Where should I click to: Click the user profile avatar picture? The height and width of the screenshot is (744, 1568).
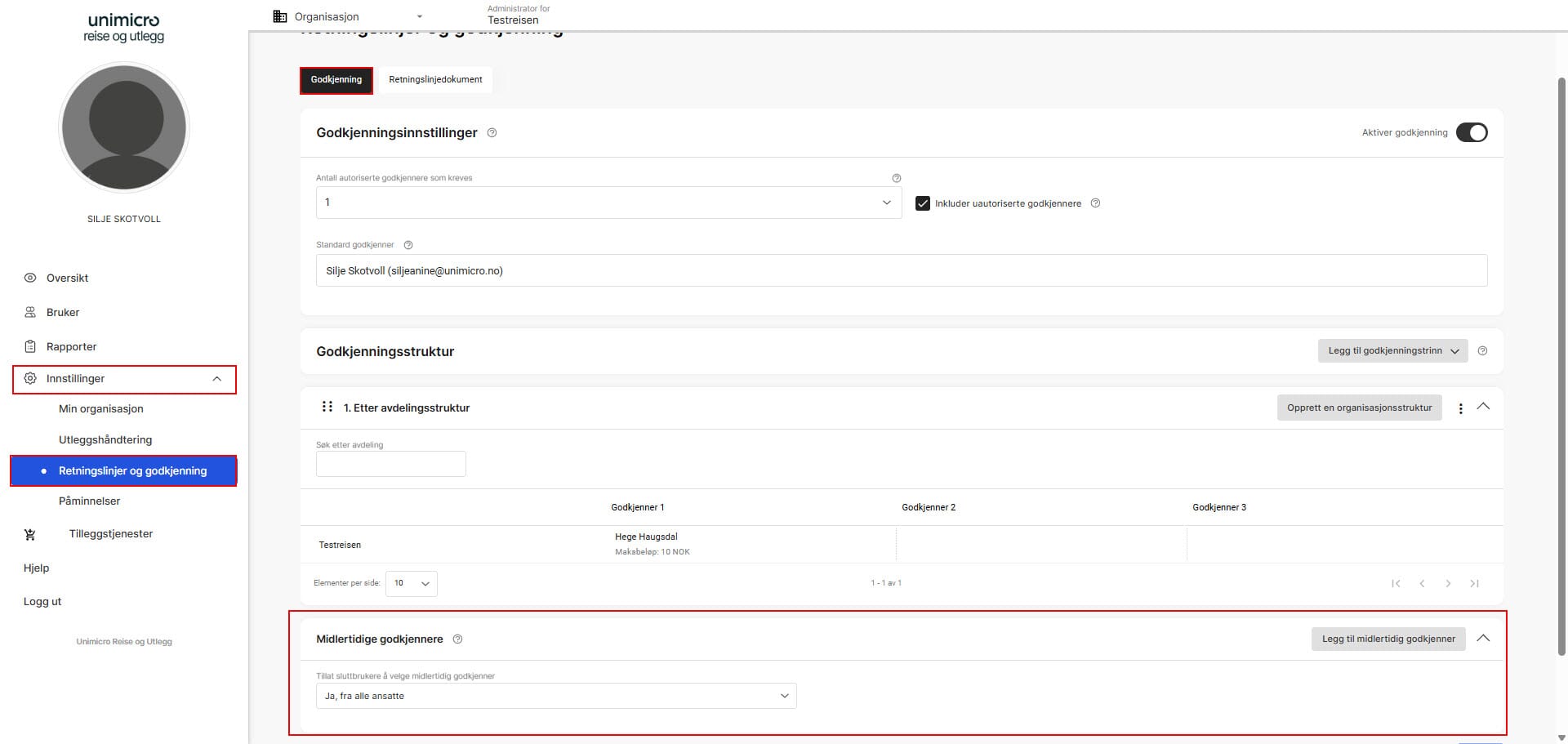[124, 127]
